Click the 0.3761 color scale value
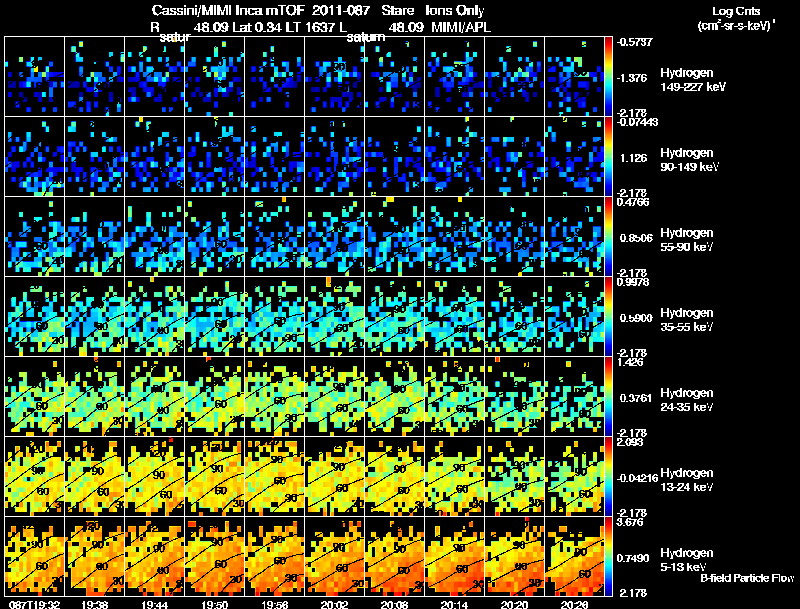The width and height of the screenshot is (800, 609). click(636, 398)
